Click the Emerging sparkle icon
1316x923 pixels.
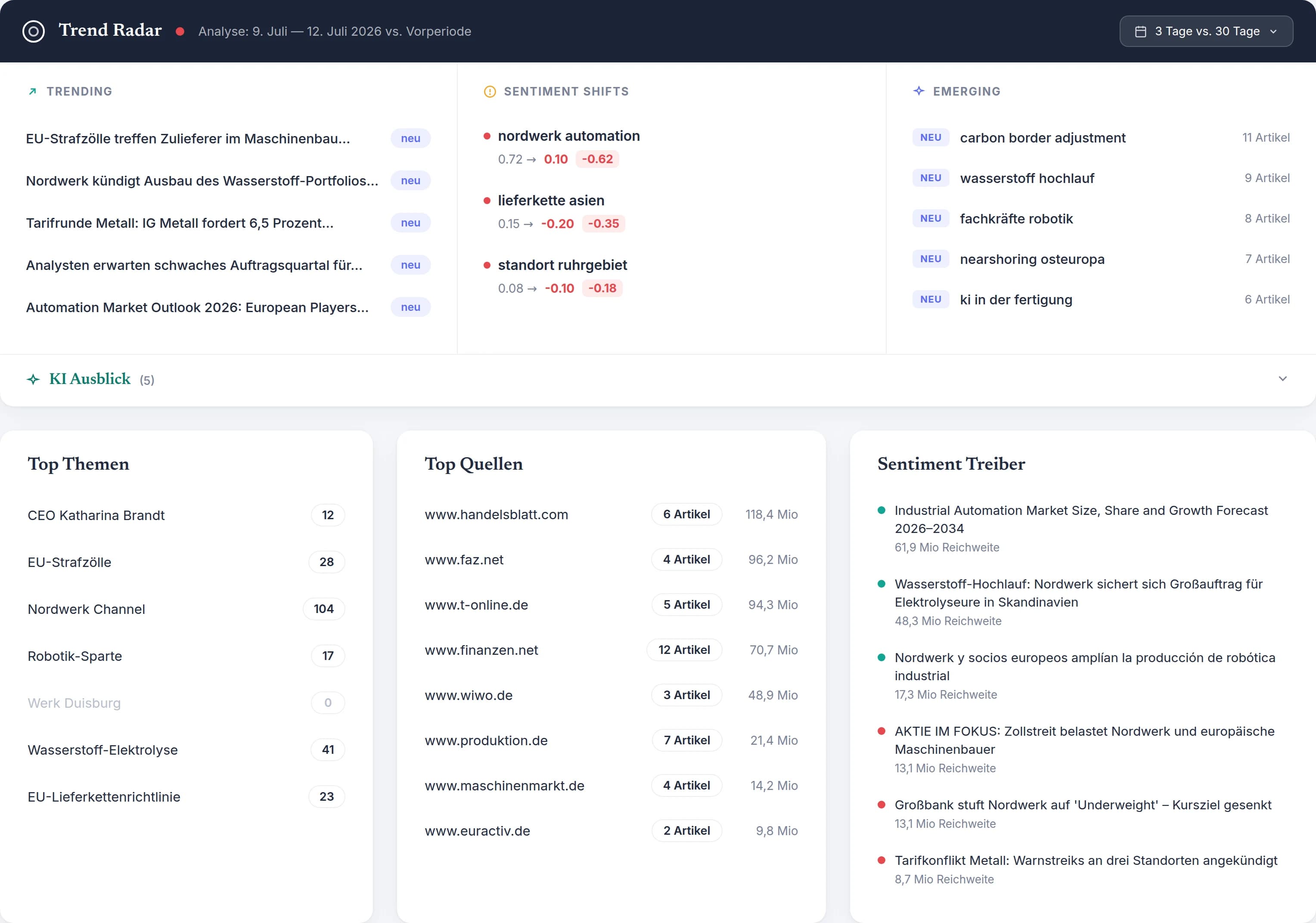(919, 90)
